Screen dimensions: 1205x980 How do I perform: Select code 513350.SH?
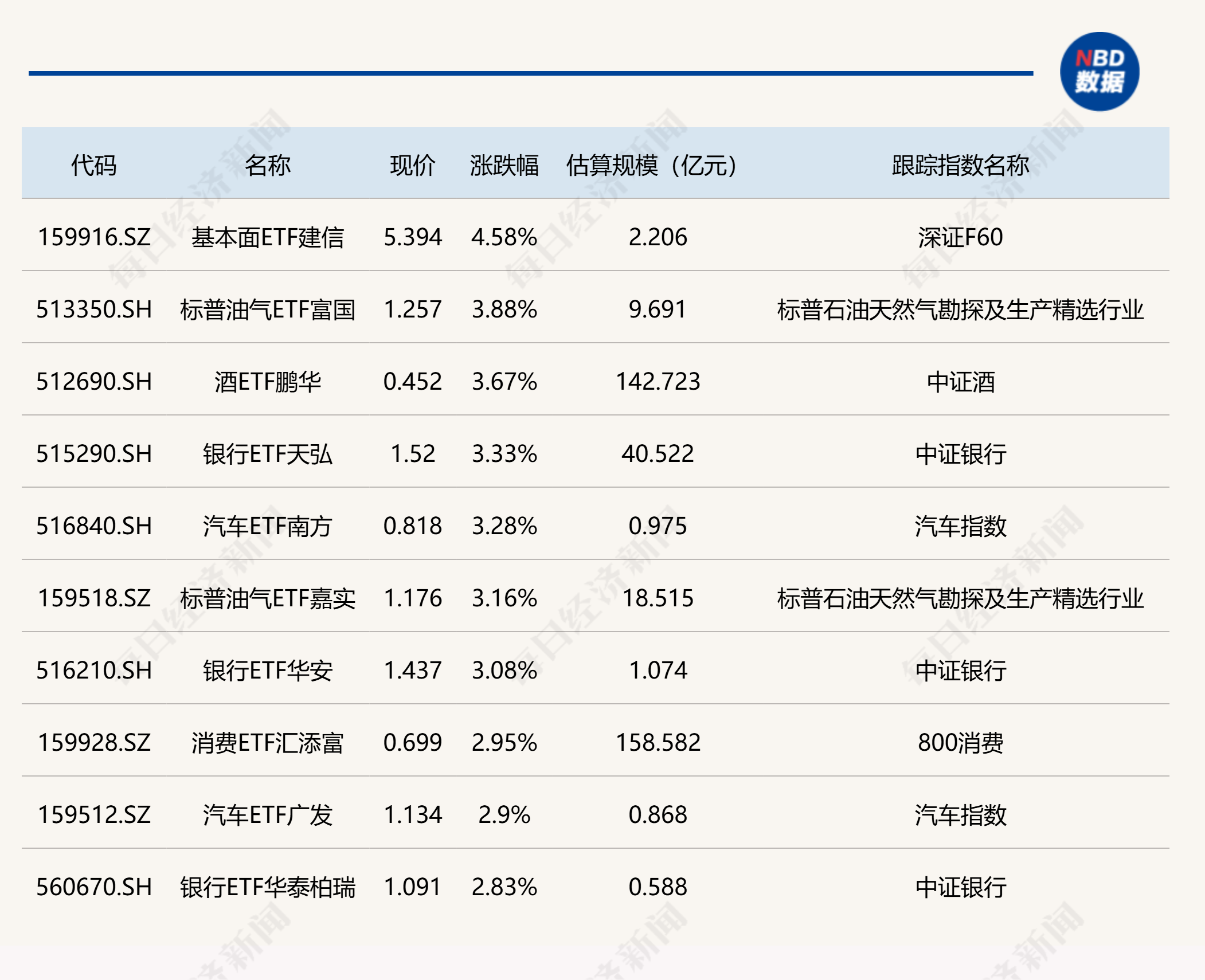(94, 309)
